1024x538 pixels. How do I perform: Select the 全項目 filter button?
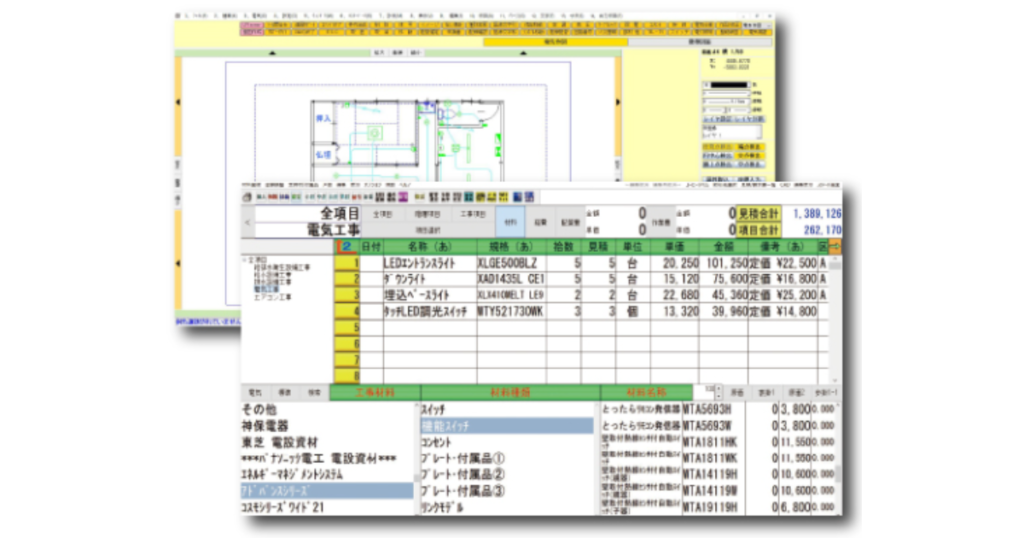coord(382,215)
